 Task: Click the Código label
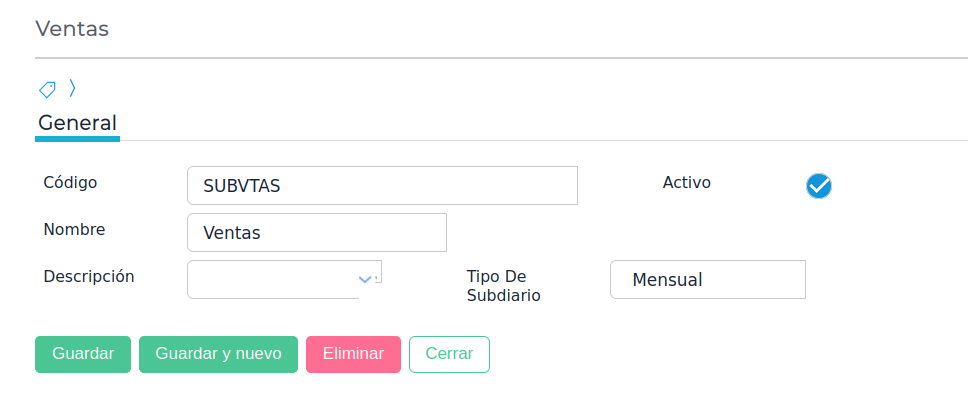(x=70, y=182)
